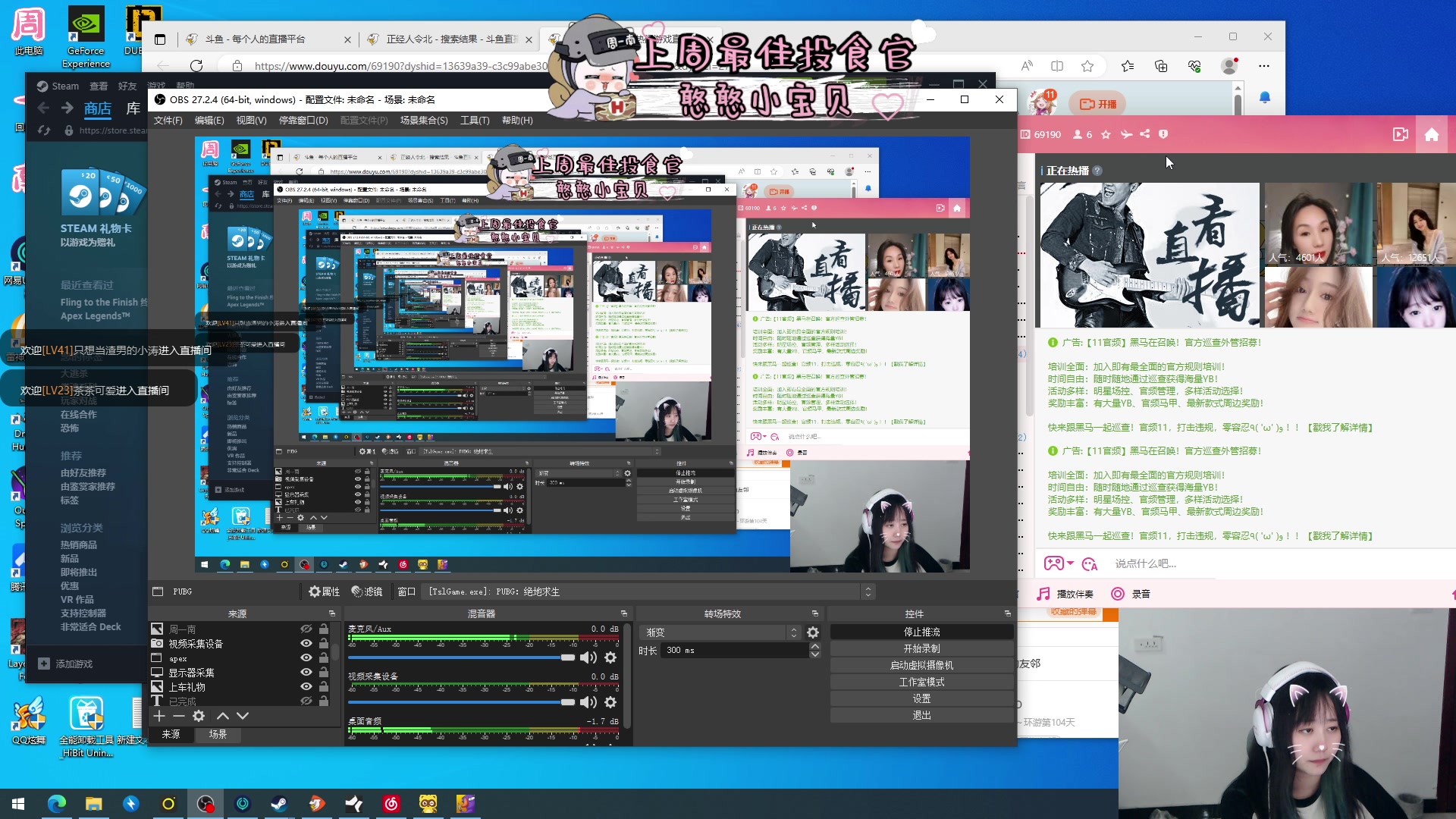Click the Windows Start button
Screen dimensions: 1456x819
tap(18, 804)
